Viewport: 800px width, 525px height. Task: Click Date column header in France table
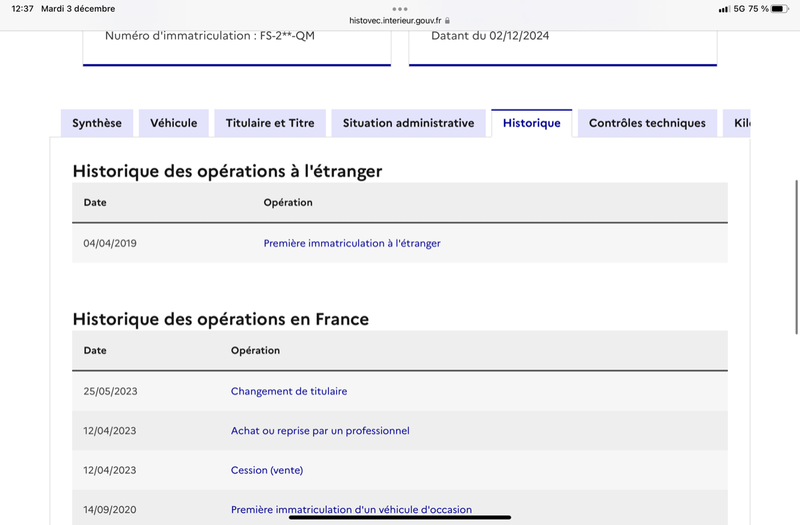coord(95,351)
